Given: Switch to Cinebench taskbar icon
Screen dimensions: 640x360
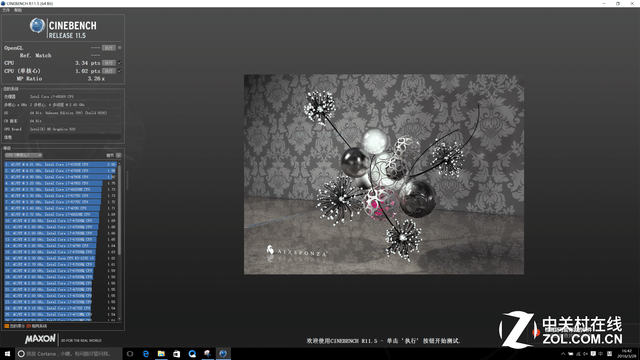Looking at the screenshot, I should (x=223, y=353).
